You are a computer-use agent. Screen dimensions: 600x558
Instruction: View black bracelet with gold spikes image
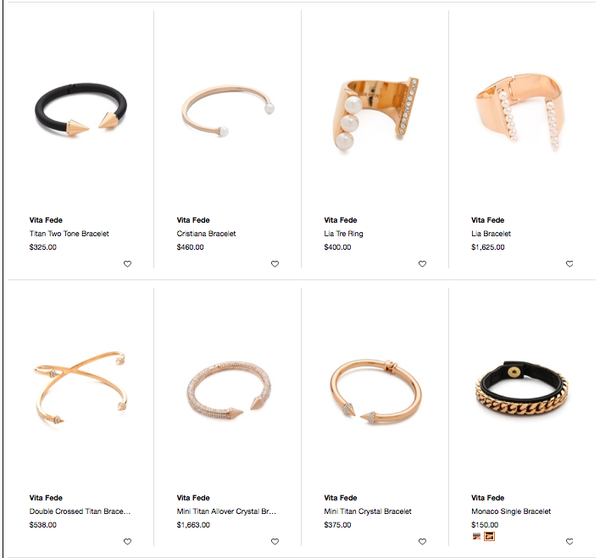pos(81,109)
